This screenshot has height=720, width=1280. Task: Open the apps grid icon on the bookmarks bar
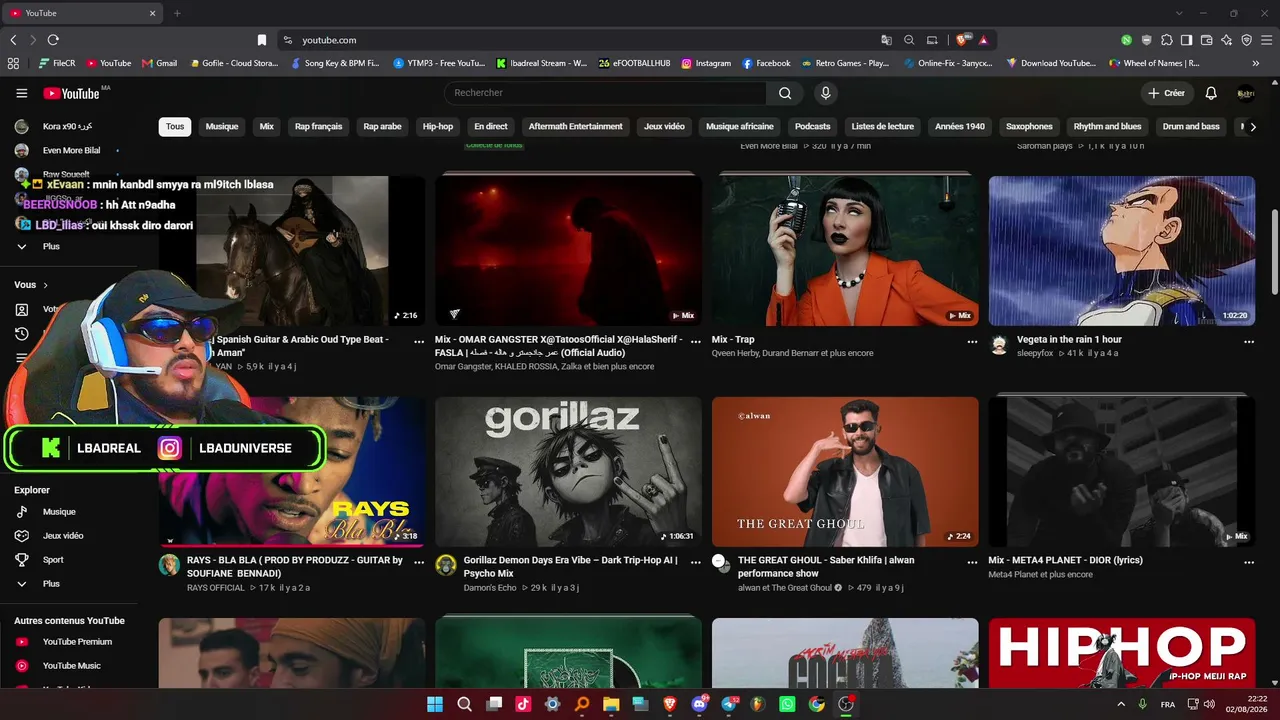point(13,63)
